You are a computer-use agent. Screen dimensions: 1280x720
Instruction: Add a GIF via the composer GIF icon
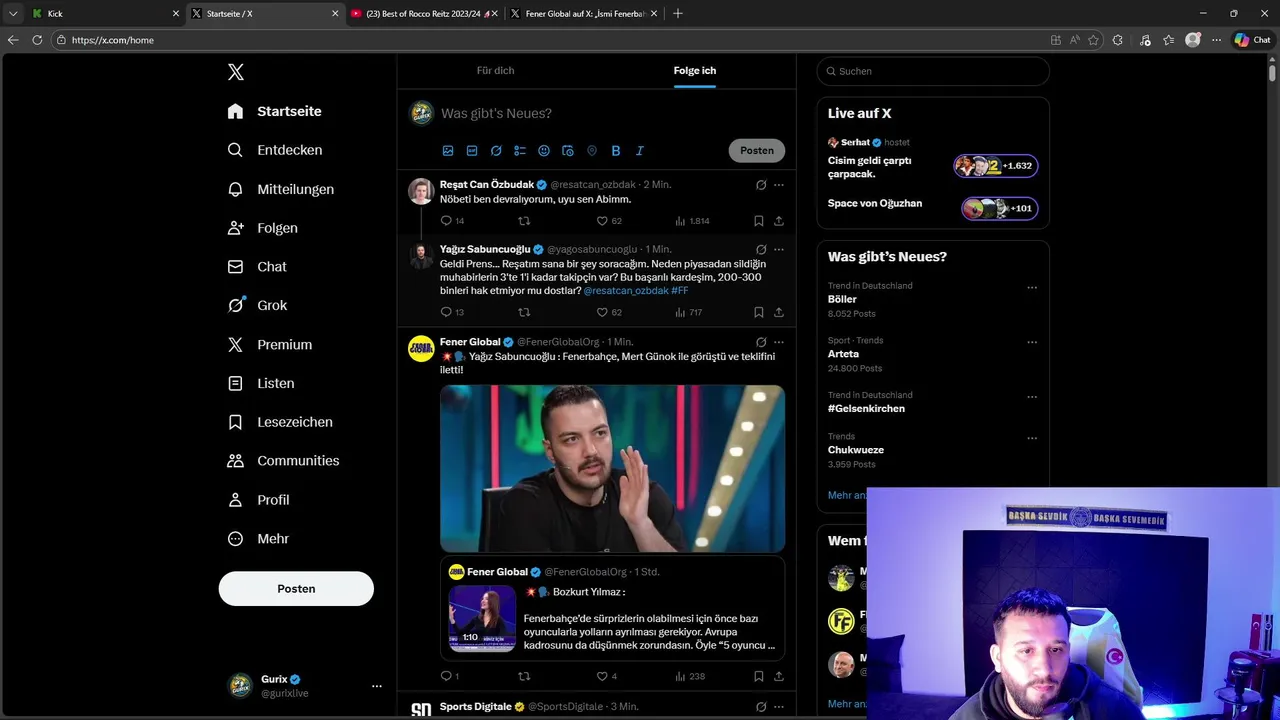click(472, 151)
